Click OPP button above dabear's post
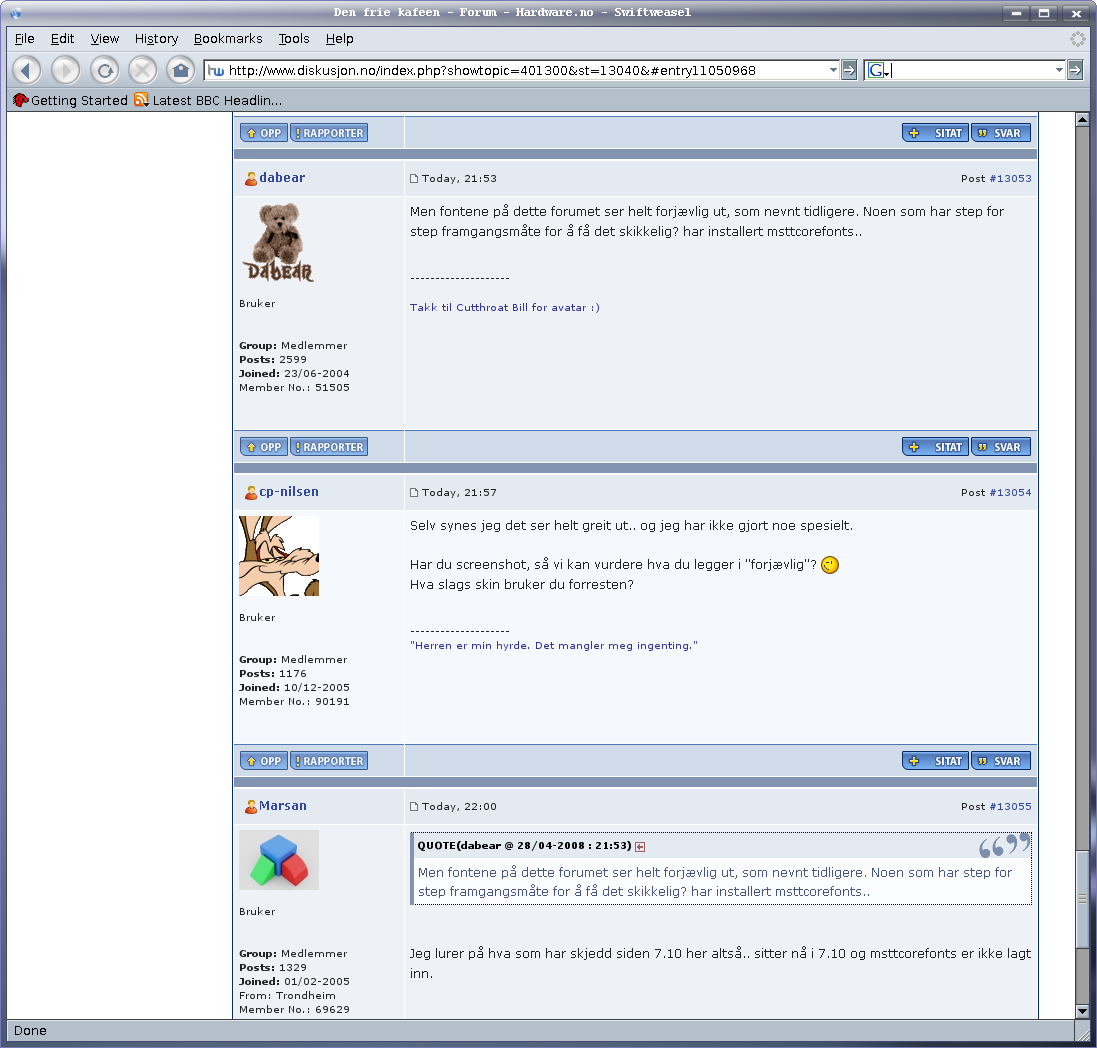 264,133
